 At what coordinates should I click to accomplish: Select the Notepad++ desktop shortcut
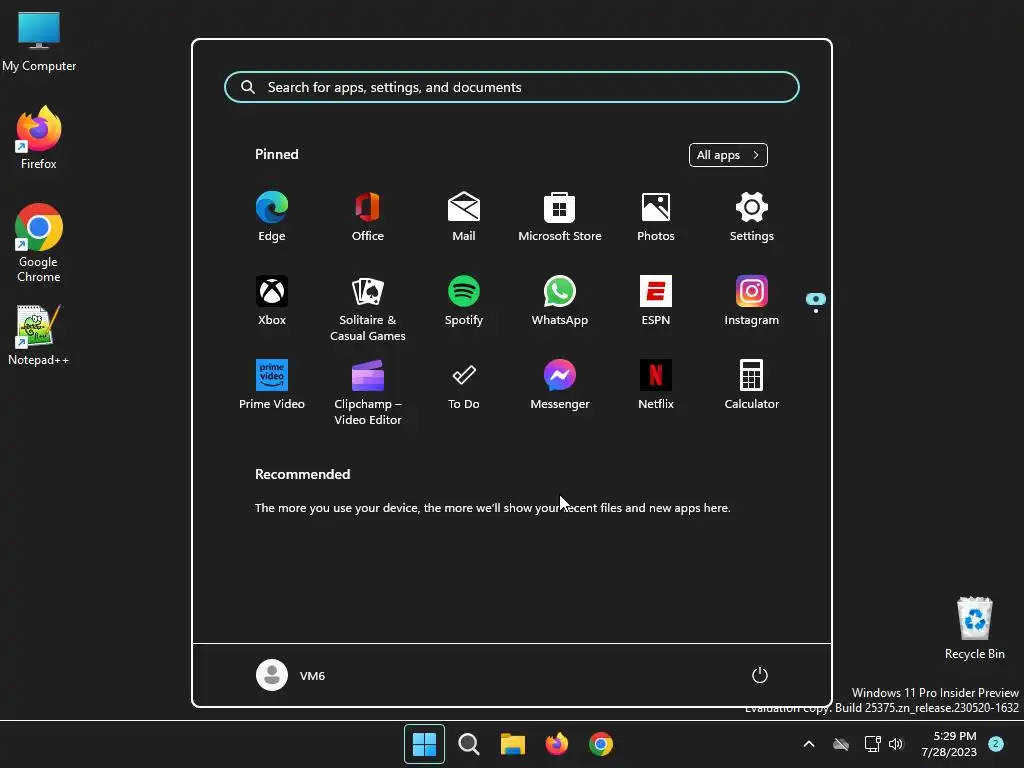pyautogui.click(x=39, y=335)
